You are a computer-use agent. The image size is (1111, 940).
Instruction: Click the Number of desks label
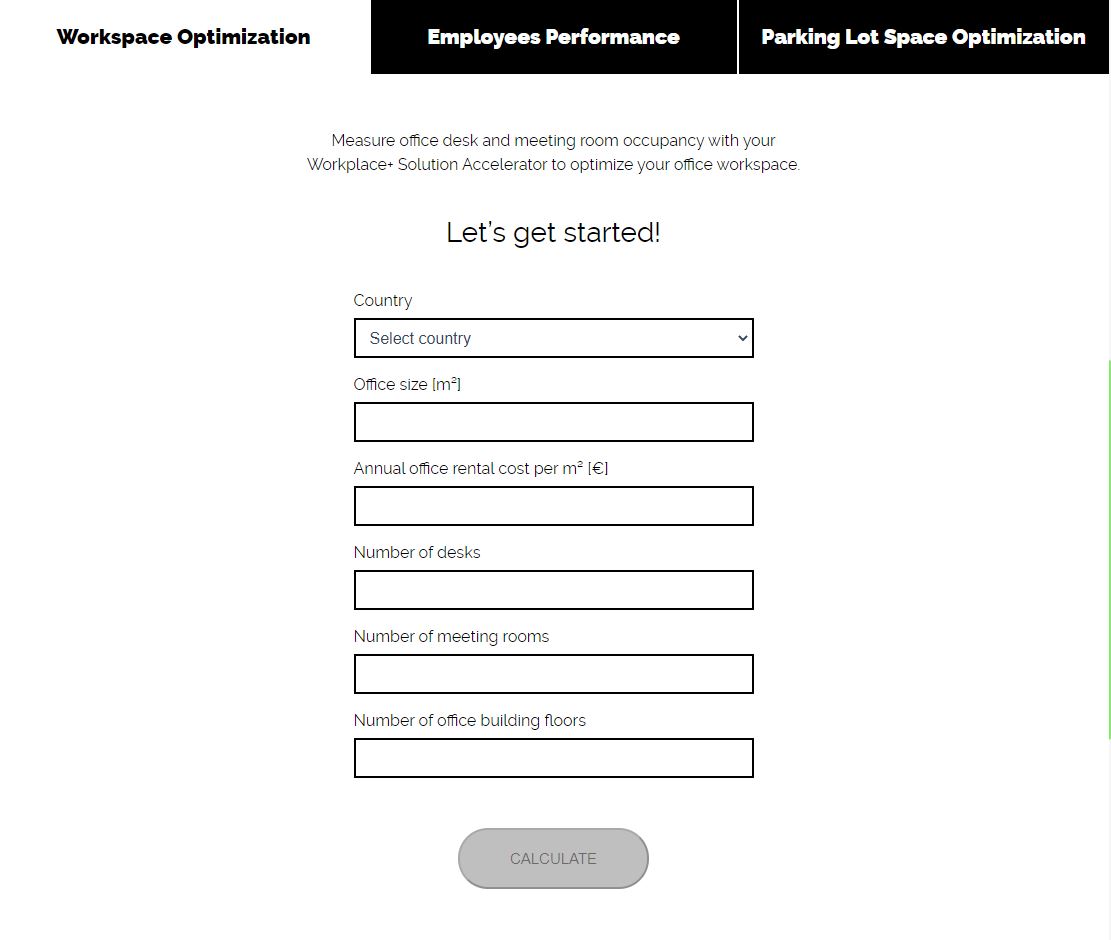[417, 553]
